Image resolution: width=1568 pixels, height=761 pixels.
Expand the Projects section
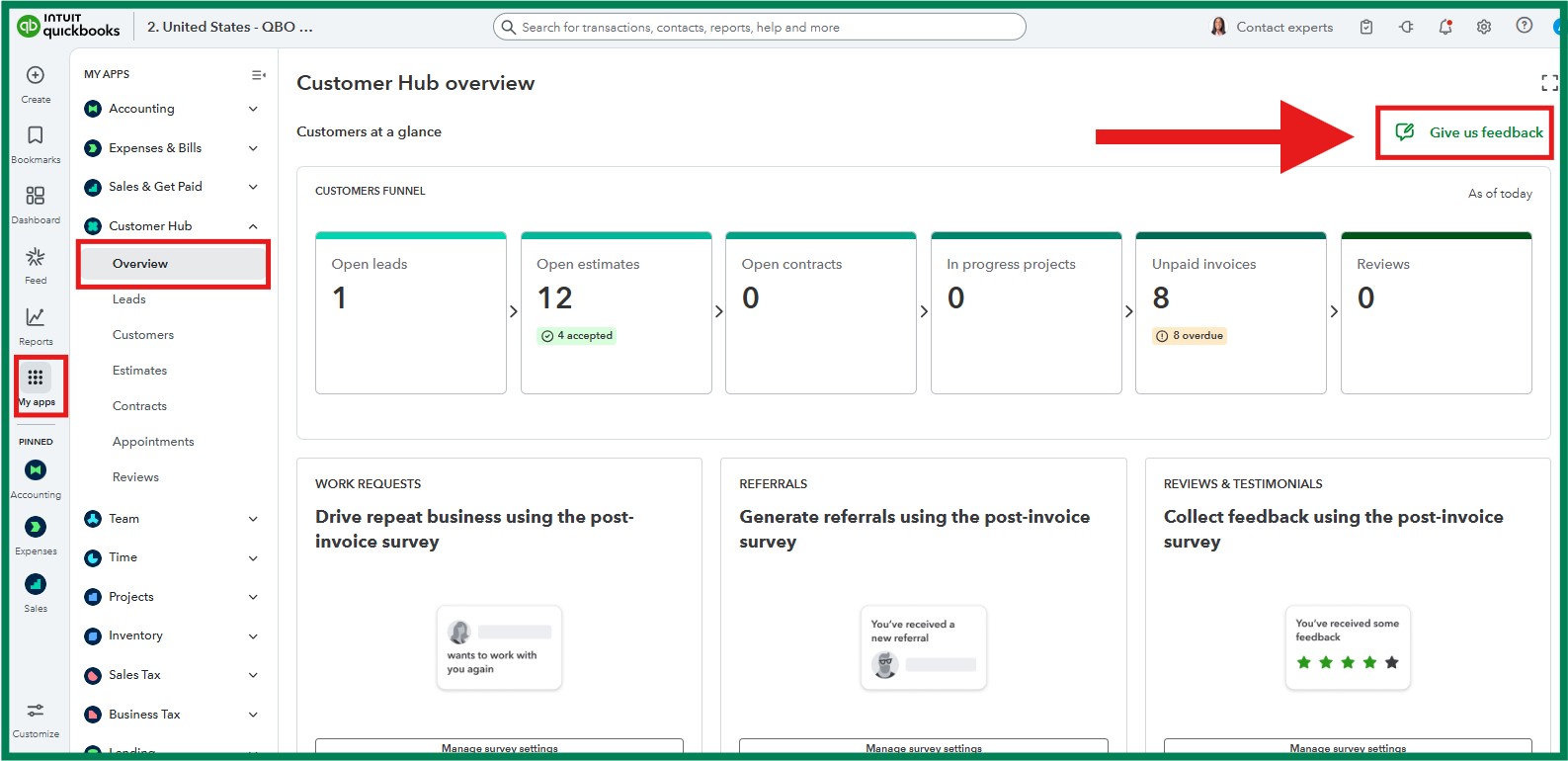174,597
